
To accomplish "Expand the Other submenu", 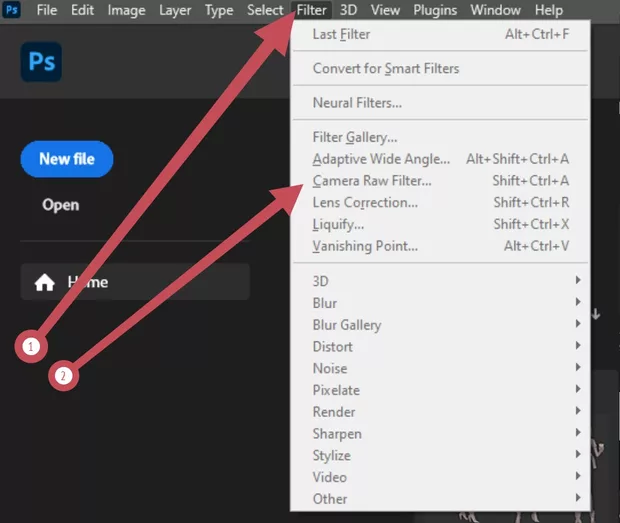I will 440,499.
